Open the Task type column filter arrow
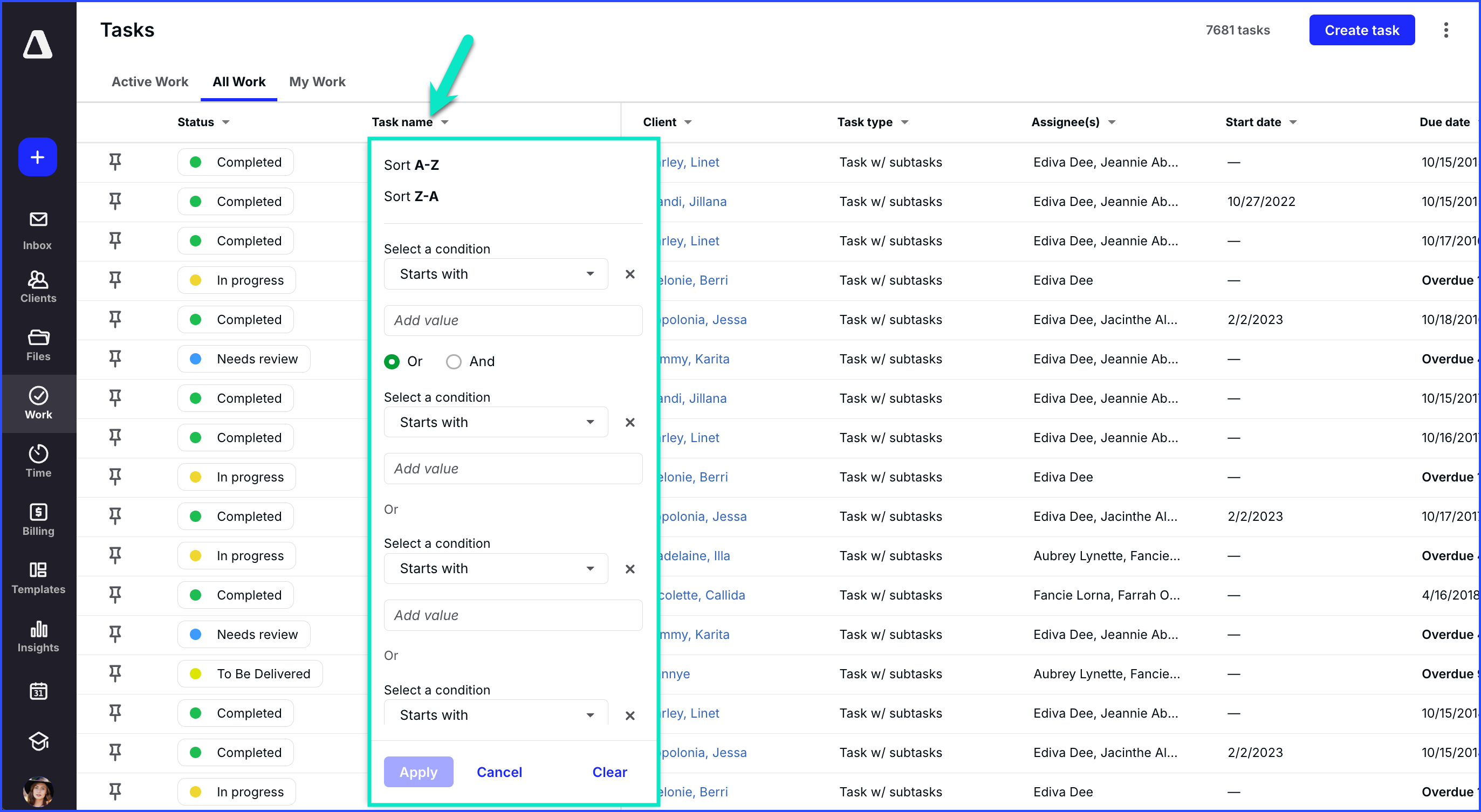This screenshot has height=812, width=1481. (904, 122)
